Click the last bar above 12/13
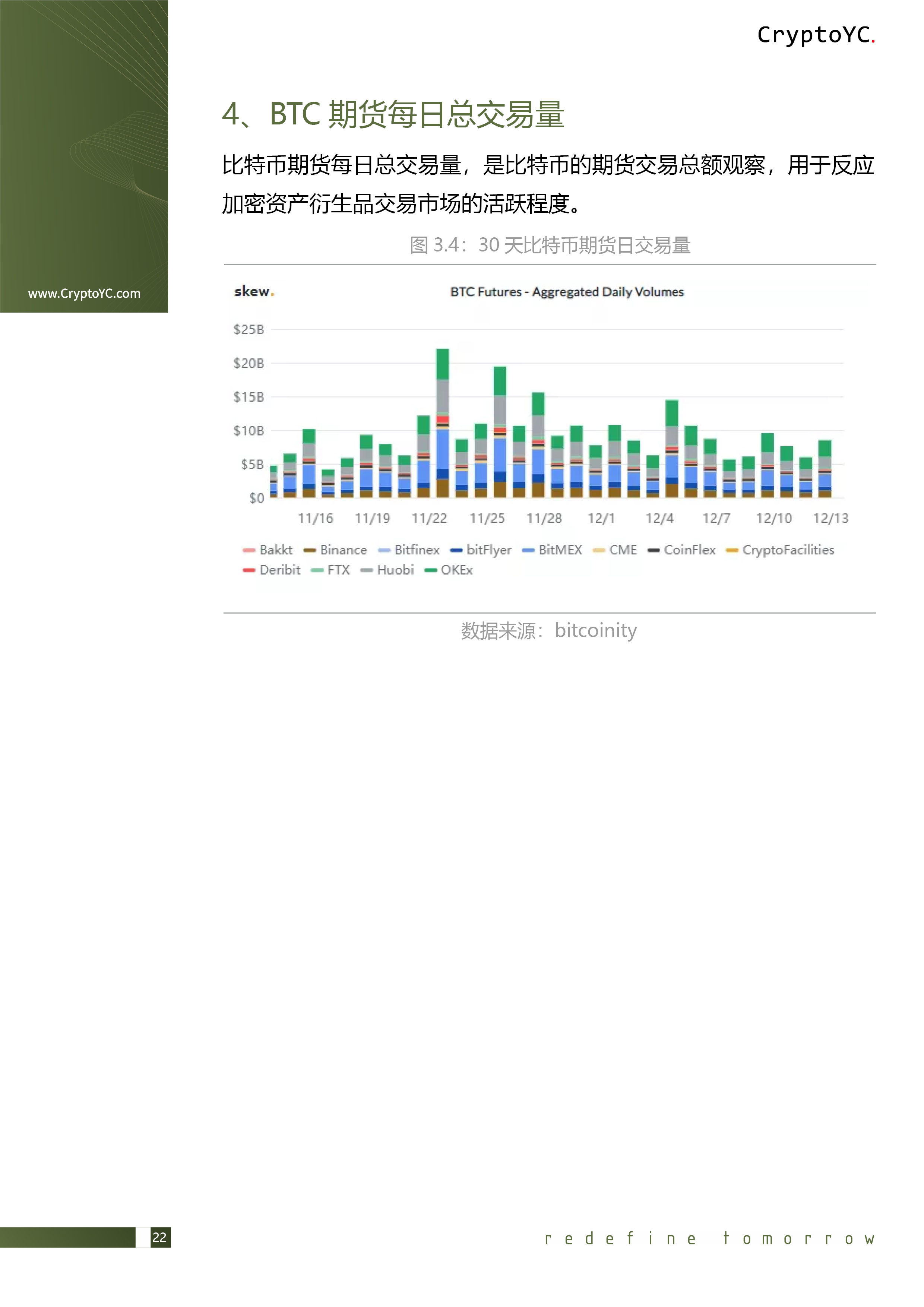 [x=825, y=469]
